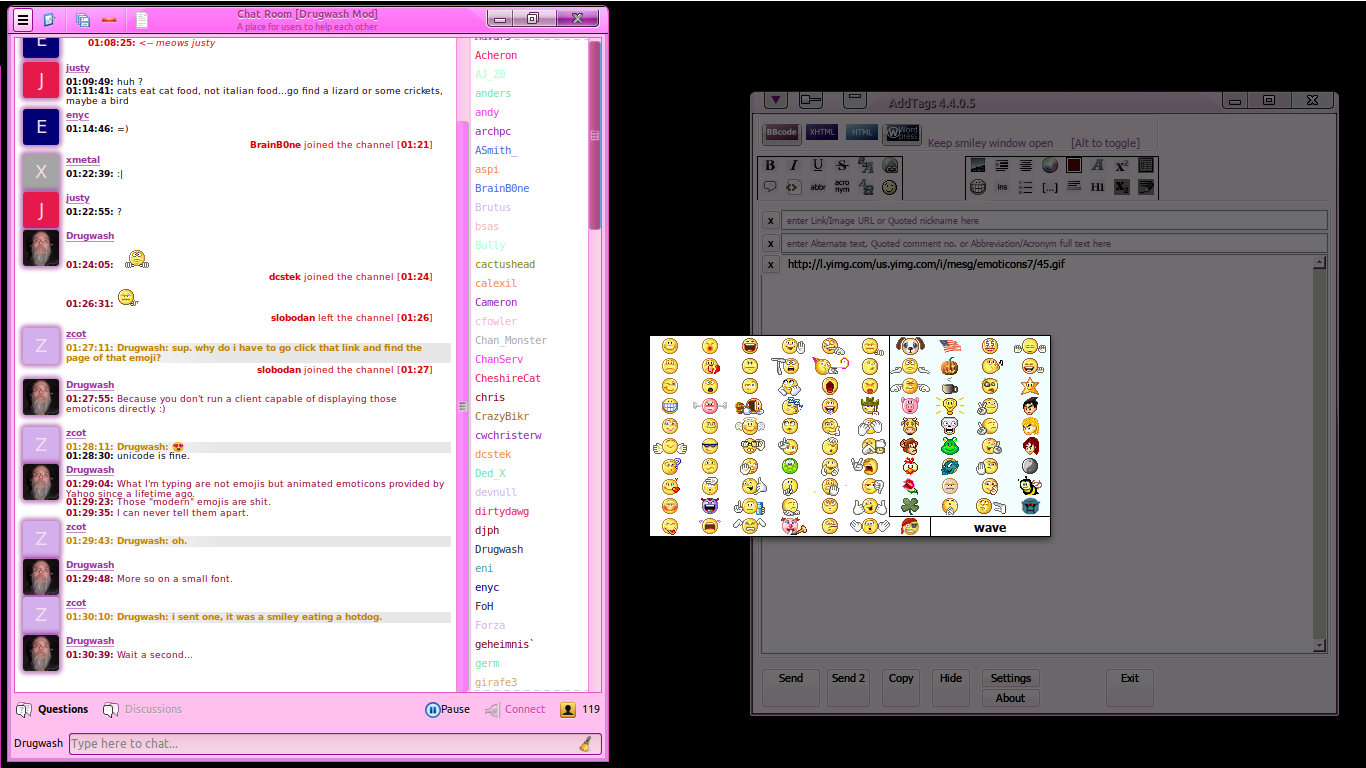Insert quote speech-bubble tag in AddTags

click(770, 187)
